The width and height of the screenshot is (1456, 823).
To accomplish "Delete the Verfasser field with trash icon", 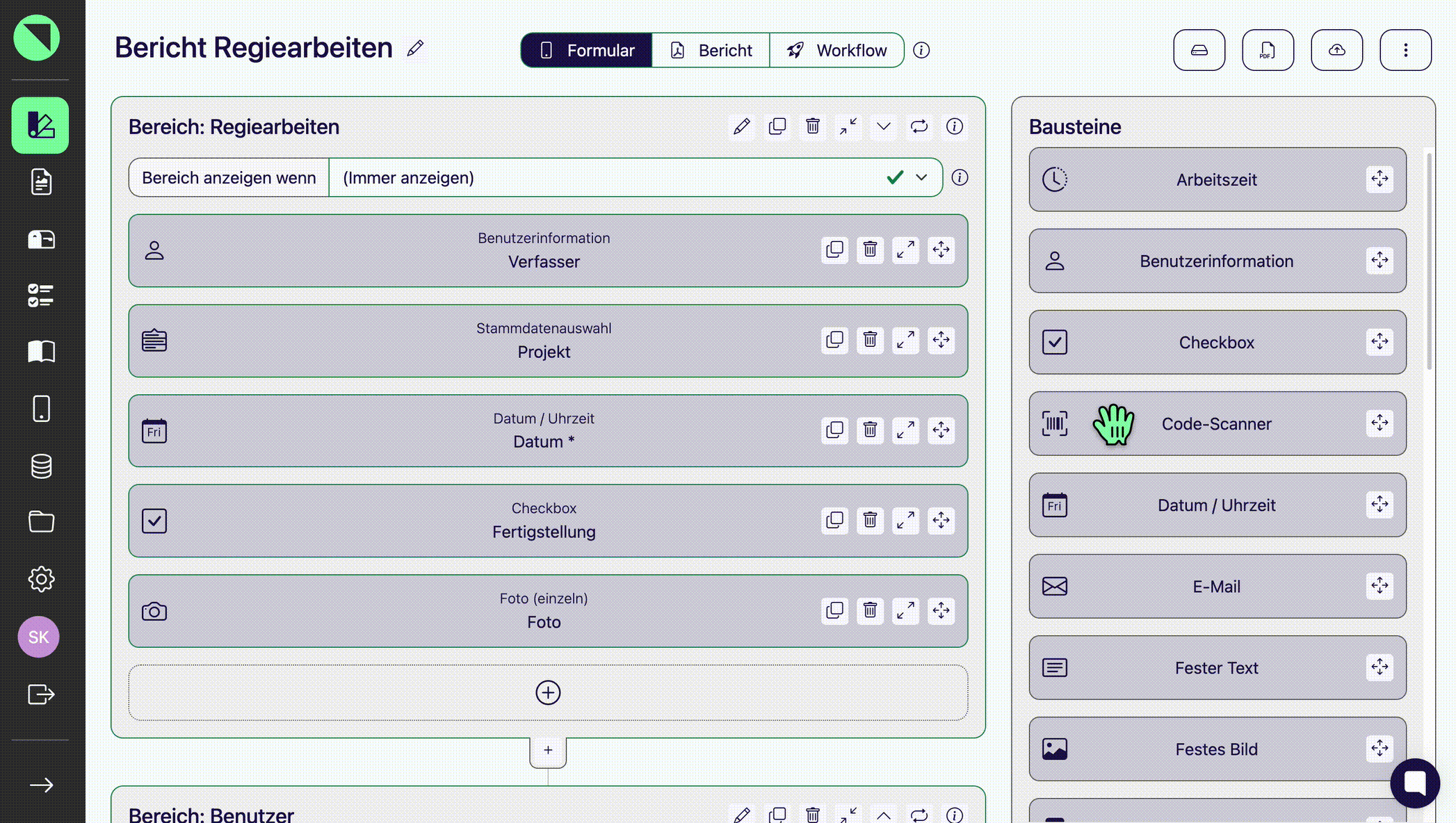I will pyautogui.click(x=870, y=250).
